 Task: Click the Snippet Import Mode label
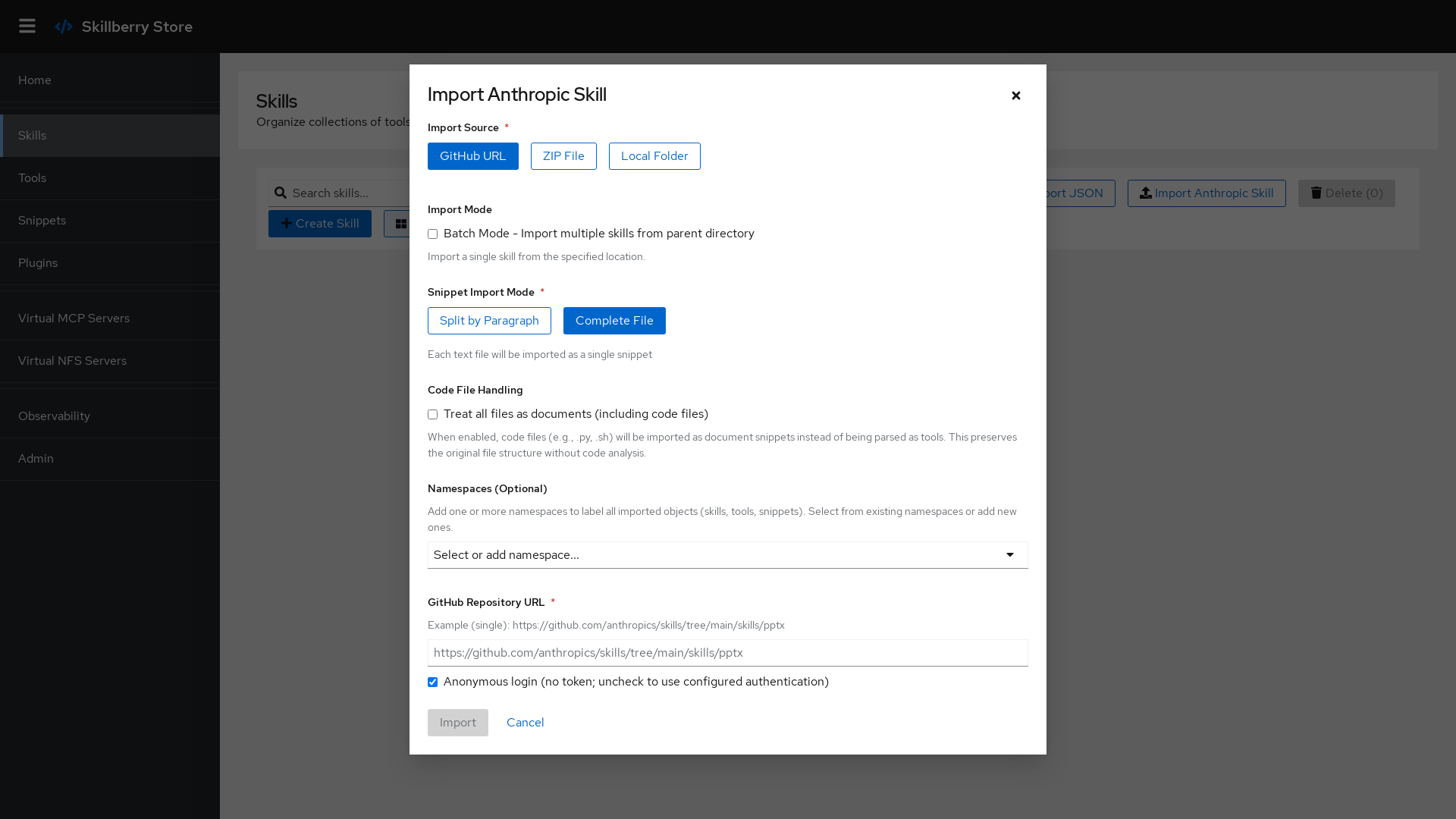tap(481, 293)
